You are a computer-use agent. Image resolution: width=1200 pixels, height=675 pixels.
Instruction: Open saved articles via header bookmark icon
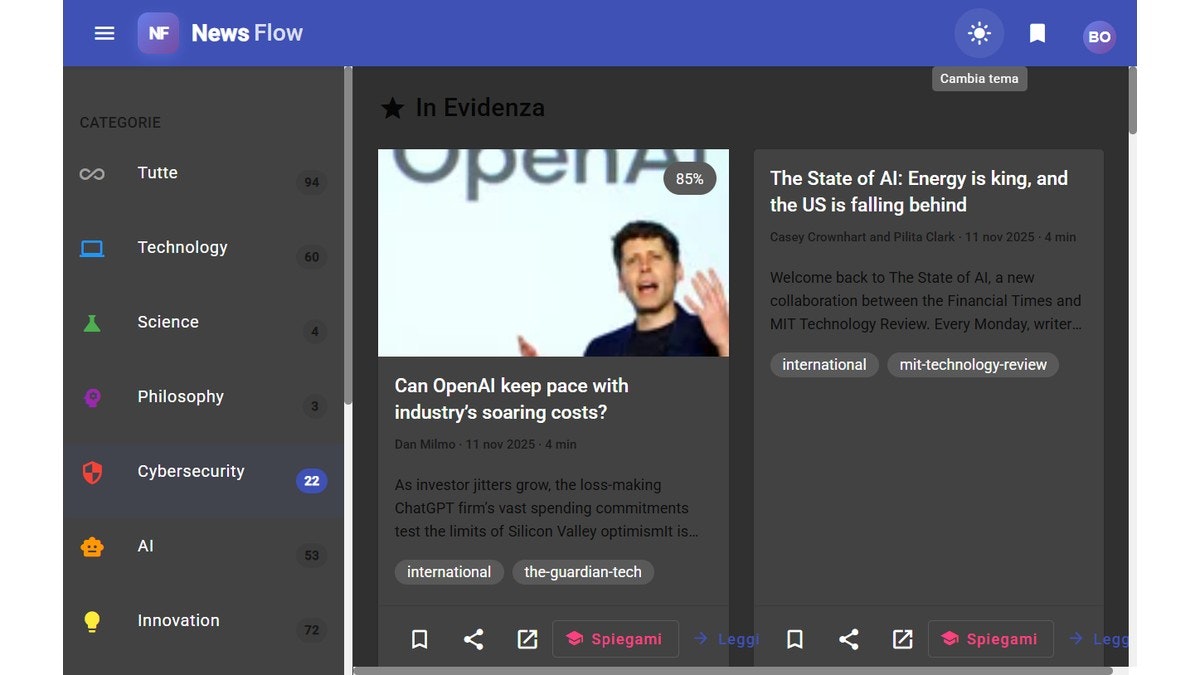pos(1037,33)
